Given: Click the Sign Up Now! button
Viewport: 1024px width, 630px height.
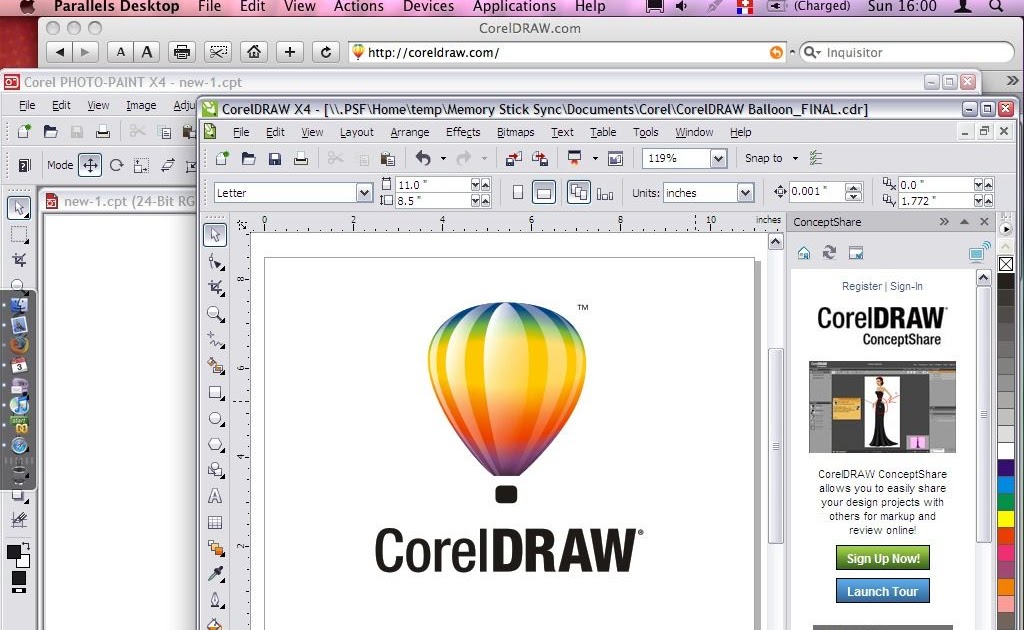Looking at the screenshot, I should [882, 558].
